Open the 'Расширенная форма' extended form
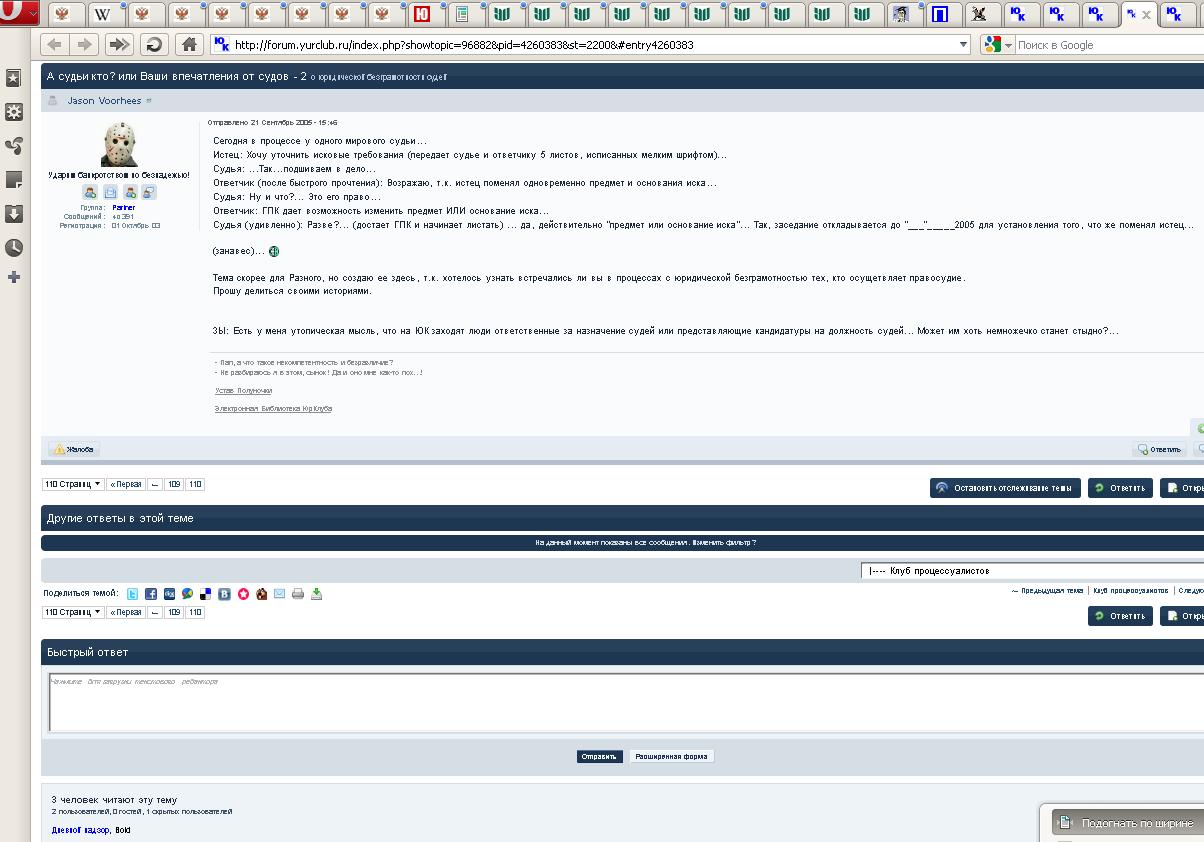This screenshot has width=1204, height=842. coord(672,756)
